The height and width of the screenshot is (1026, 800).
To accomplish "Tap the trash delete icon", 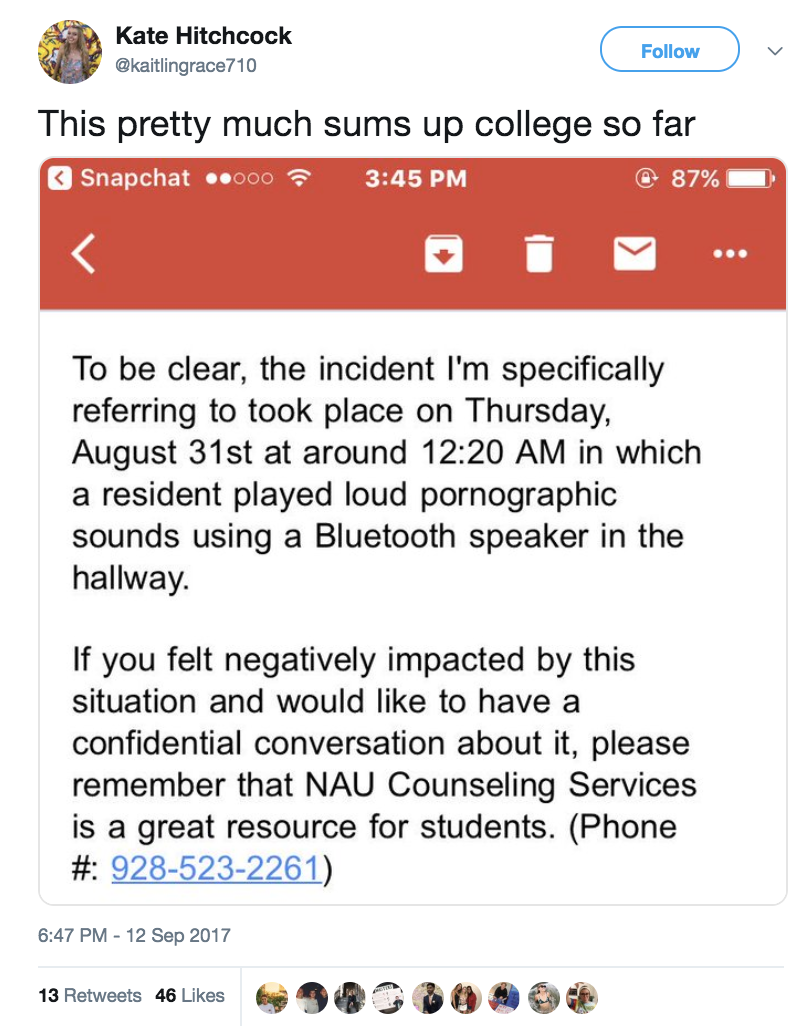I will (x=539, y=253).
